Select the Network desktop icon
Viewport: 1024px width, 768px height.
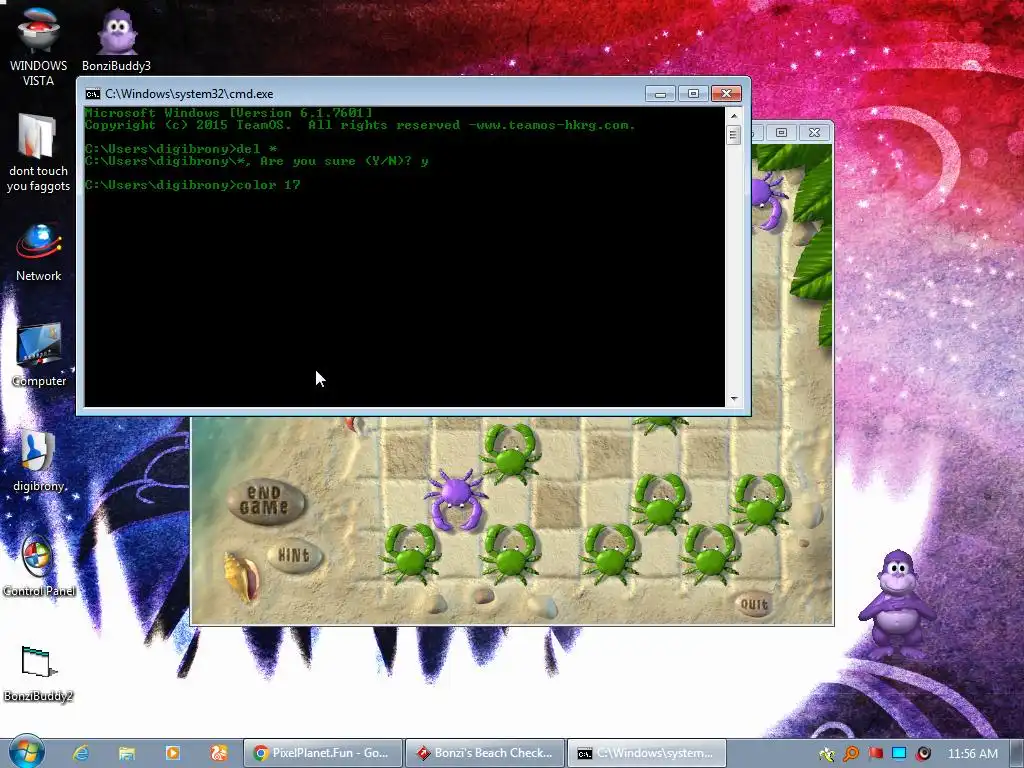point(39,252)
